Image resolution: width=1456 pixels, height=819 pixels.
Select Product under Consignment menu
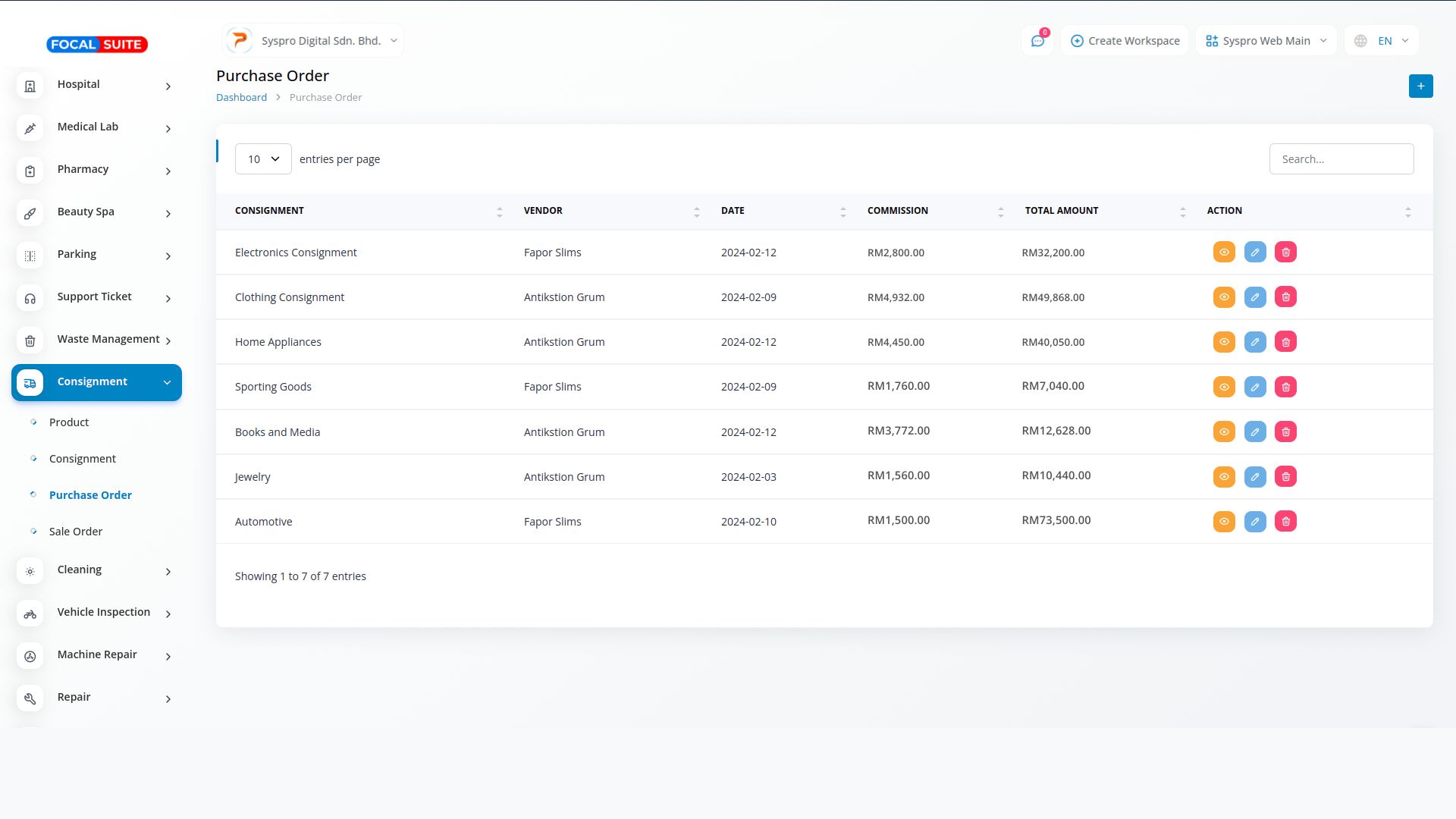coord(69,422)
